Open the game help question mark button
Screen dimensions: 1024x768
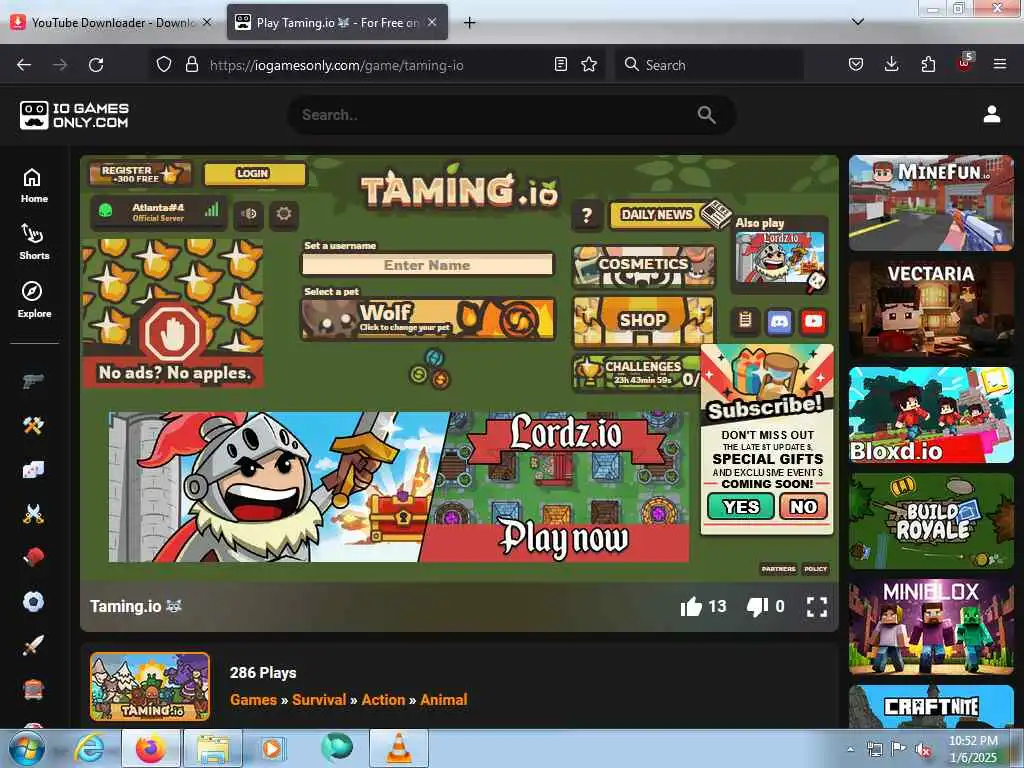586,215
